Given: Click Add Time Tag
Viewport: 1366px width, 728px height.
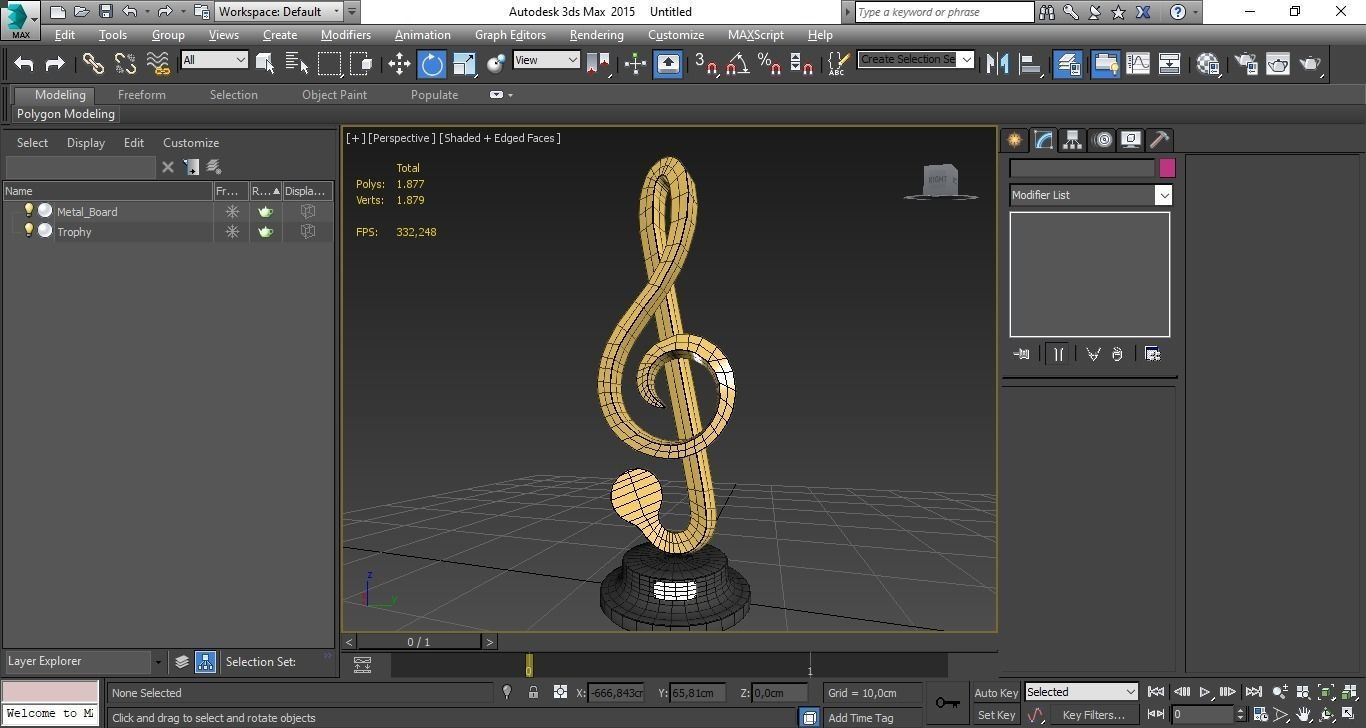Looking at the screenshot, I should click(861, 718).
